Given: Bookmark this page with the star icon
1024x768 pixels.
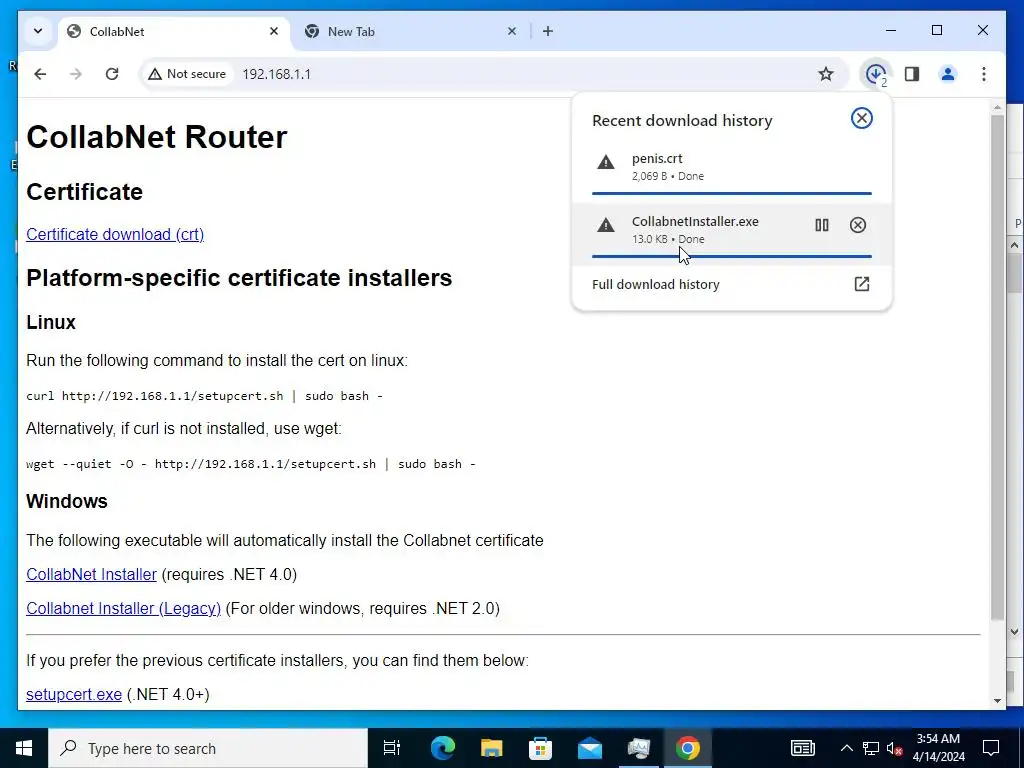Looking at the screenshot, I should [x=825, y=74].
